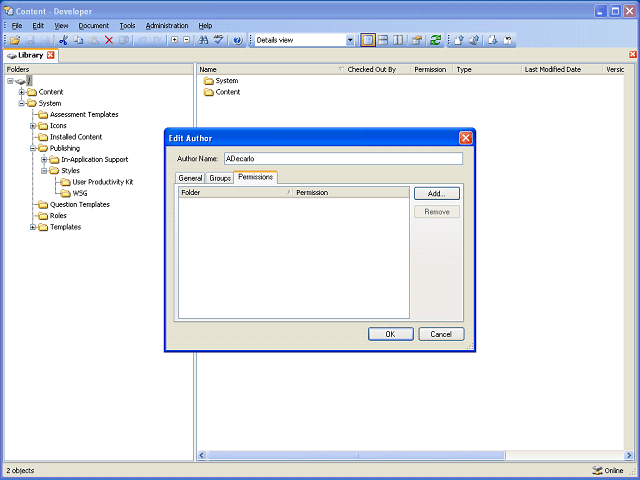Select Assessment Templates folder in tree
Viewport: 640px width, 480px height.
(x=84, y=115)
